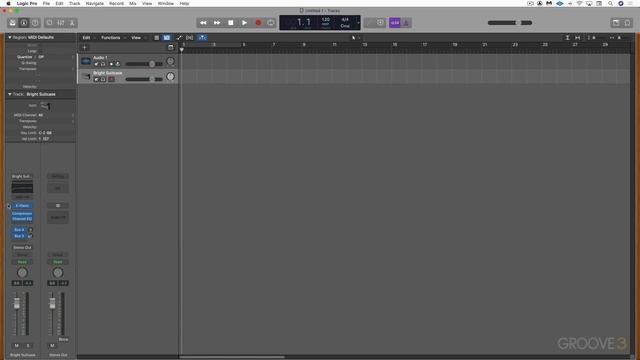The image size is (640, 360).
Task: Adjust the Audio 1 track volume slider
Action: [x=144, y=64]
